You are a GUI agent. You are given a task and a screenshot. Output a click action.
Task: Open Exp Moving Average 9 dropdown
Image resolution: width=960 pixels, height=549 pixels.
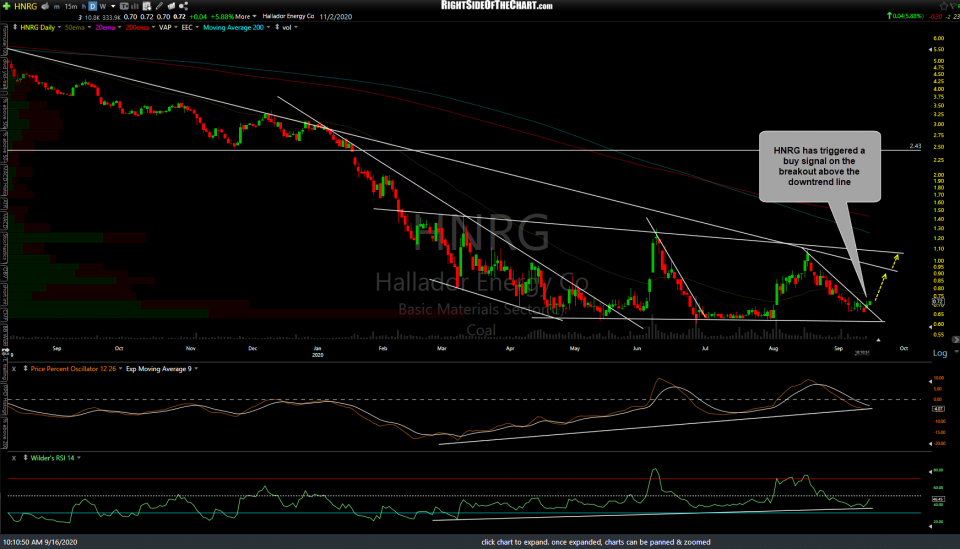[196, 369]
